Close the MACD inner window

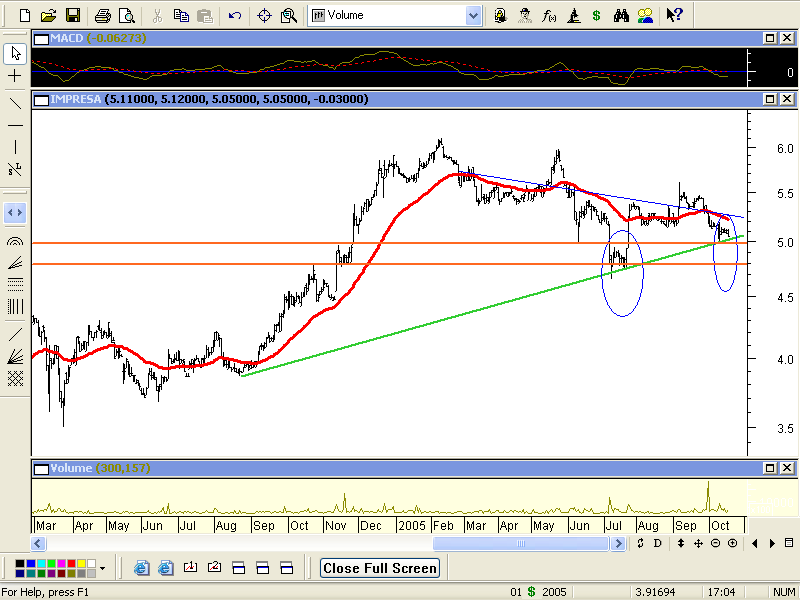click(787, 38)
